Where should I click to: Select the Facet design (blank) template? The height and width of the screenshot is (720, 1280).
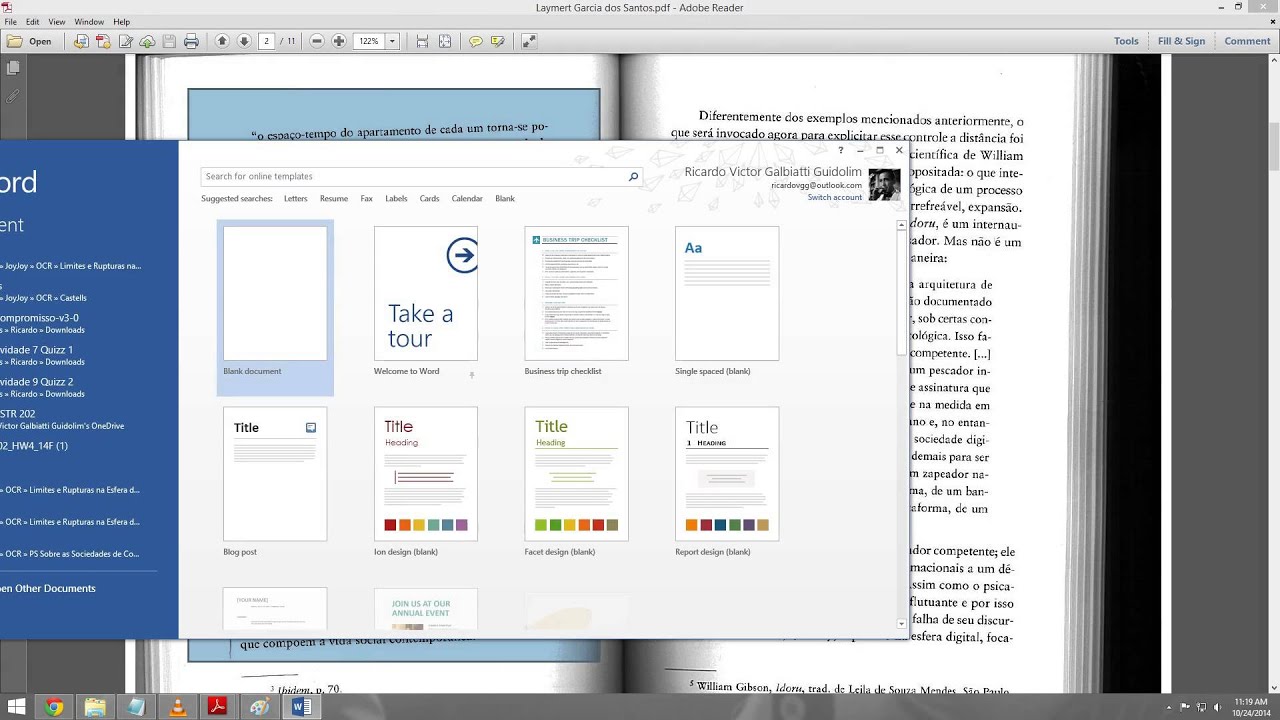[576, 481]
